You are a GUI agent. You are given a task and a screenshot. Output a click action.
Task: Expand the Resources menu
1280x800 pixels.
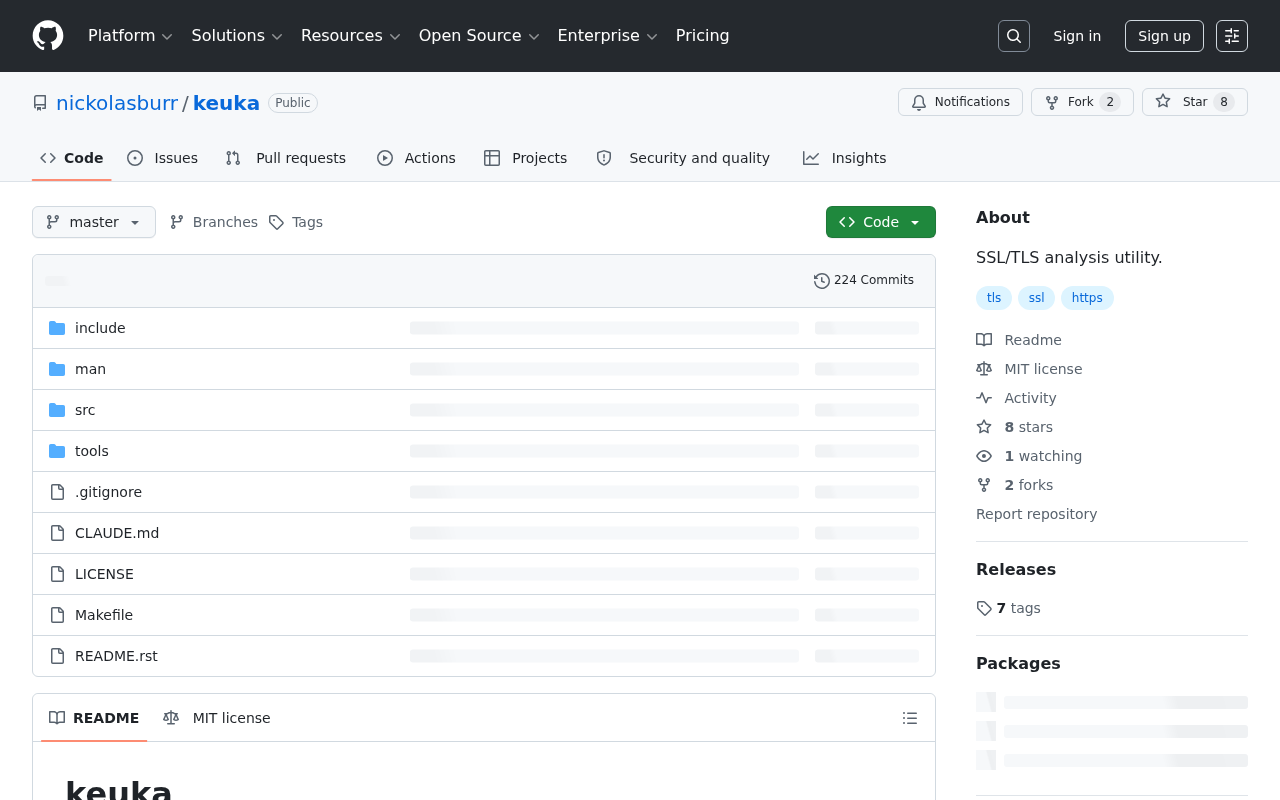(350, 36)
